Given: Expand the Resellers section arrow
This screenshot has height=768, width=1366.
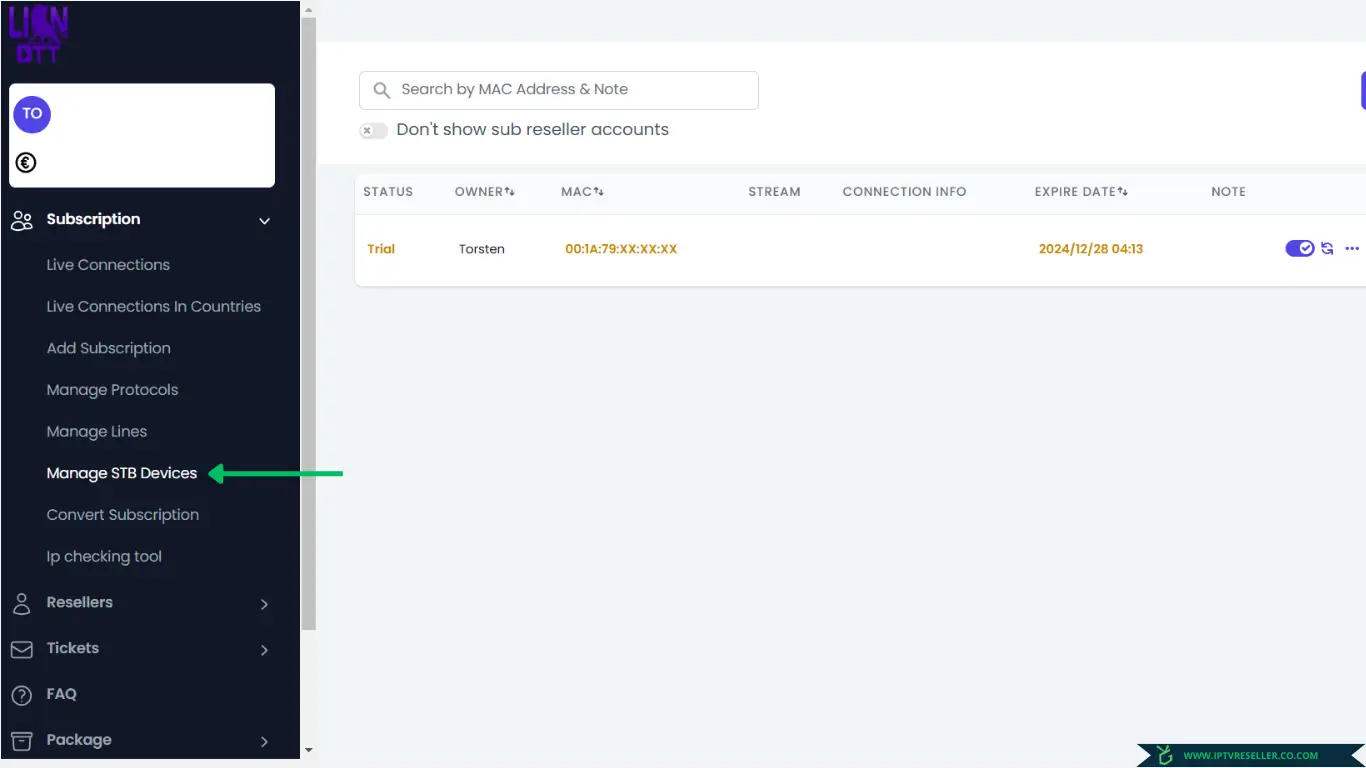Looking at the screenshot, I should coord(264,604).
